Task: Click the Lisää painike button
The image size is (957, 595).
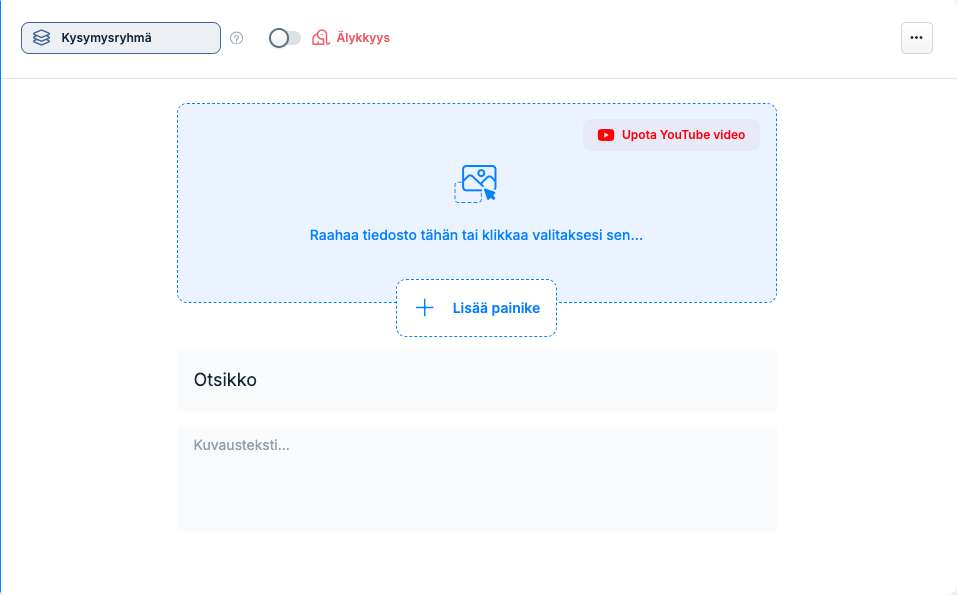Action: (x=476, y=308)
